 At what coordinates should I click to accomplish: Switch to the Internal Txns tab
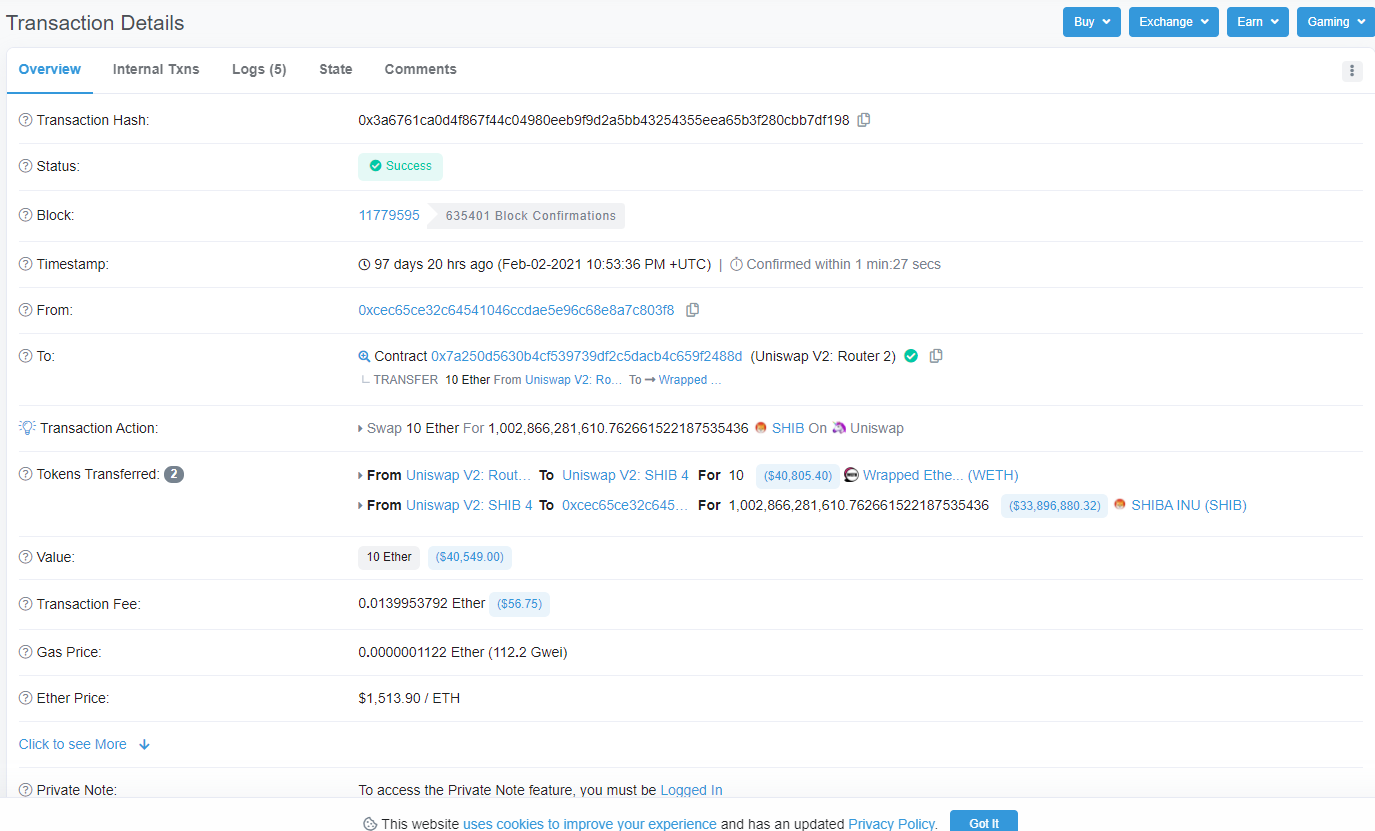(156, 69)
